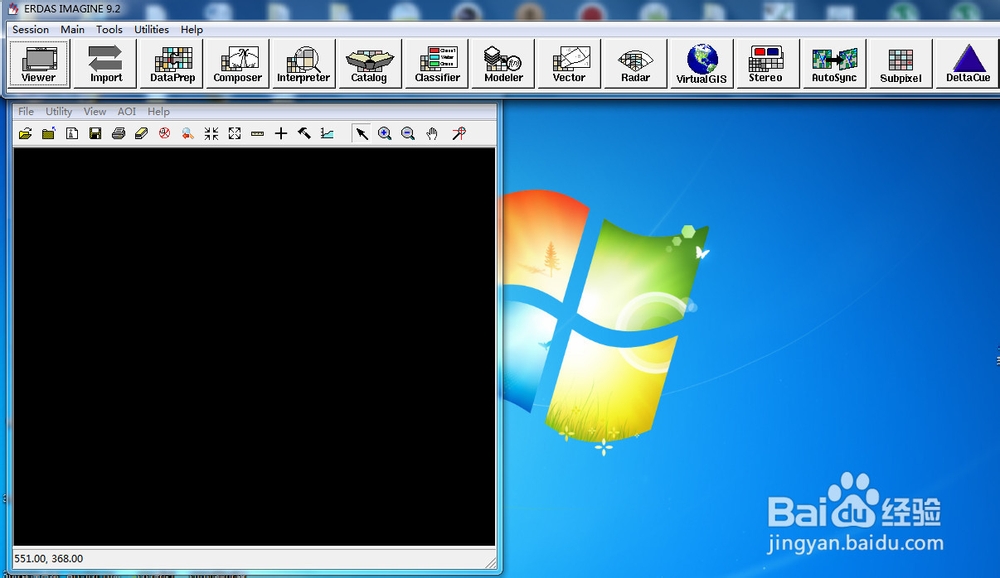Screen dimensions: 1000x578
Task: Select the zoom in magnifier tool
Action: tap(385, 133)
